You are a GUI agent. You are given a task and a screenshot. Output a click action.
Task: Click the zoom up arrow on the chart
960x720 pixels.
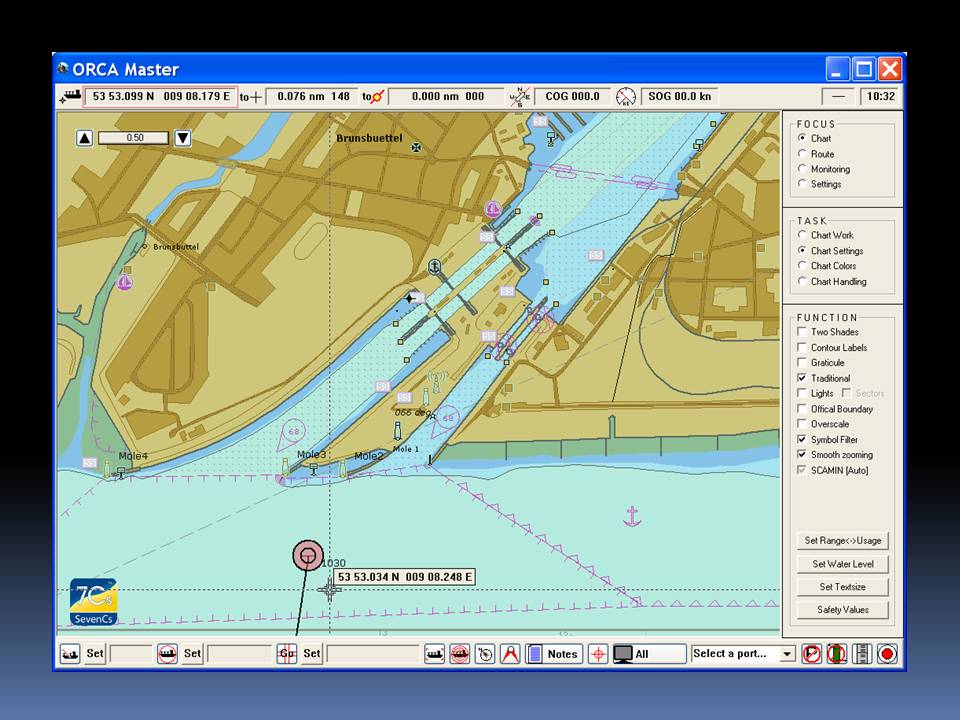(x=84, y=138)
